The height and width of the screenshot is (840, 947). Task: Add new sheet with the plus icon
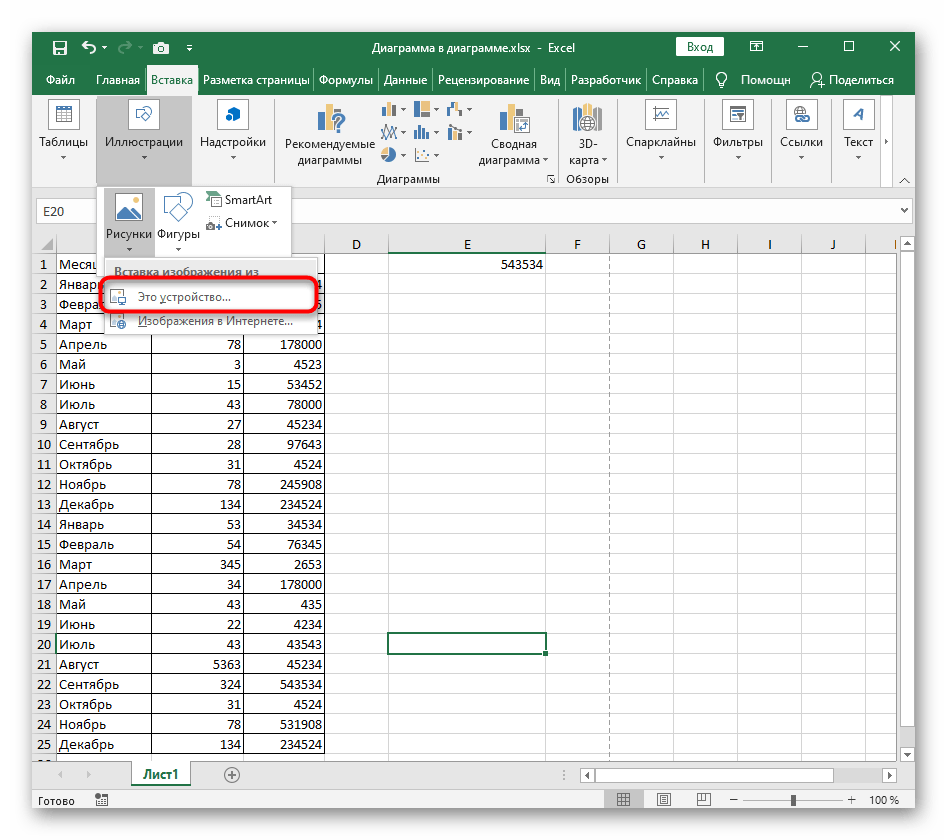click(x=232, y=774)
